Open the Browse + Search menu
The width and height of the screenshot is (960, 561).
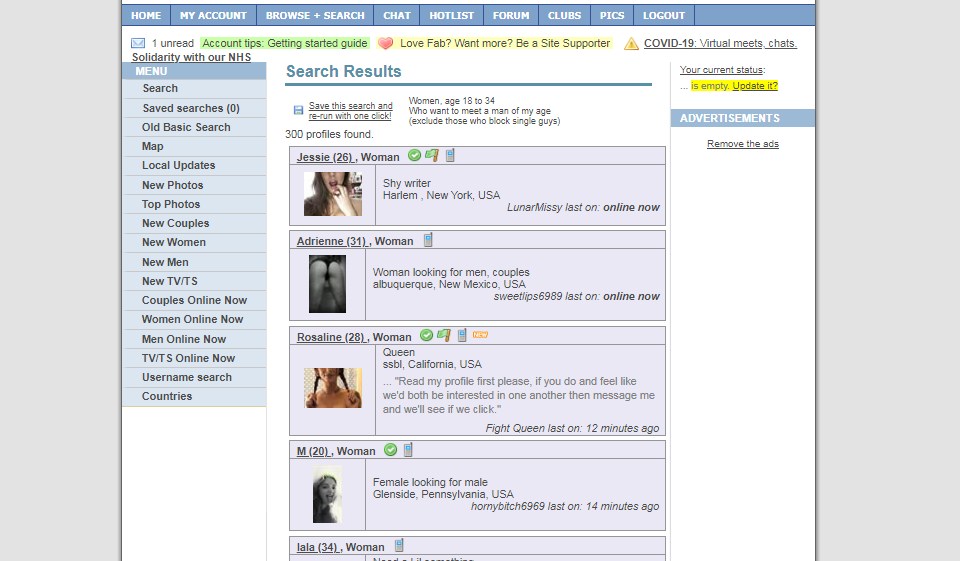(315, 16)
